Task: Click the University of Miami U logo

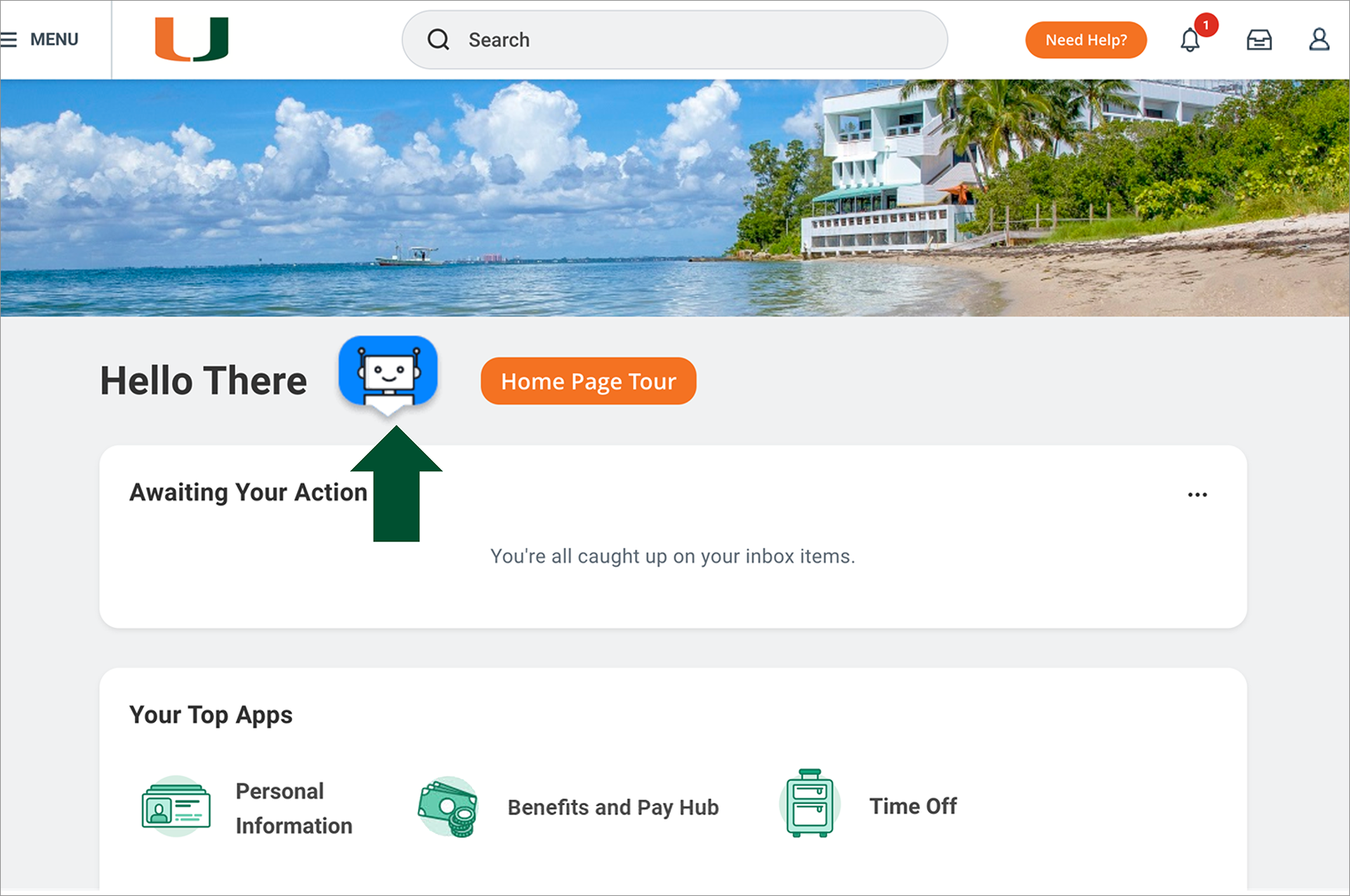Action: pos(192,39)
